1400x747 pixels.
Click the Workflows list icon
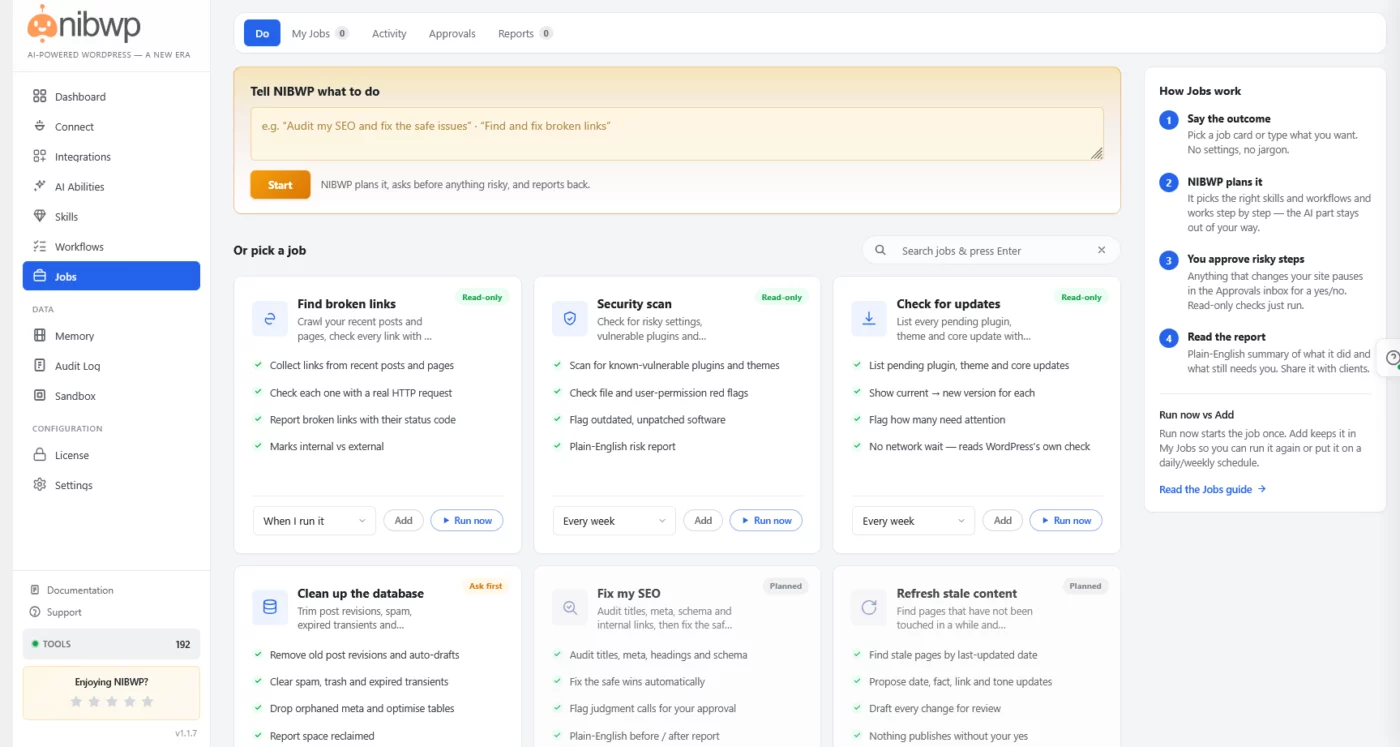[40, 247]
